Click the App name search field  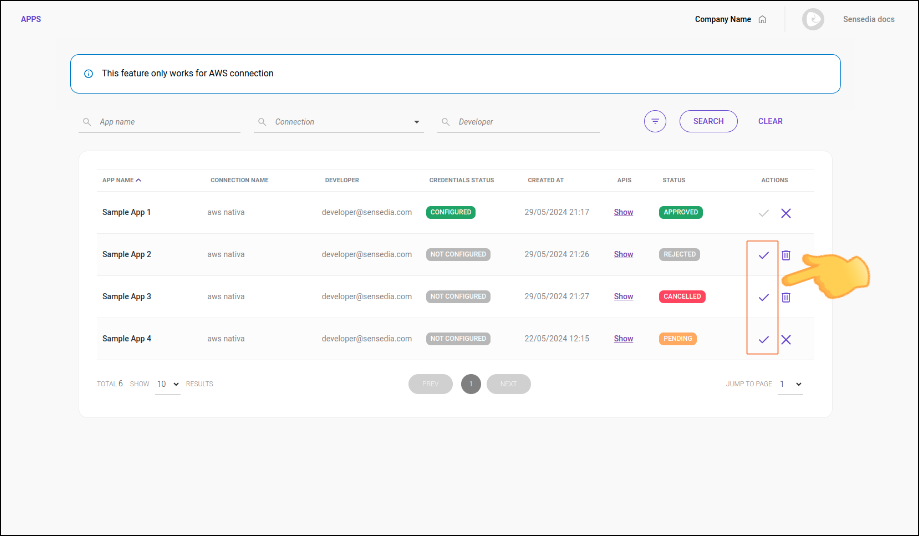160,122
